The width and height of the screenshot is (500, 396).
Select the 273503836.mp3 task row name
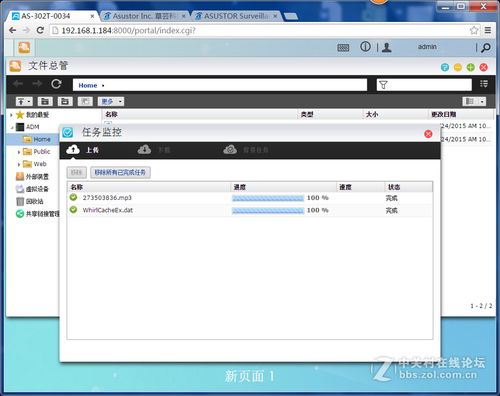[107, 198]
